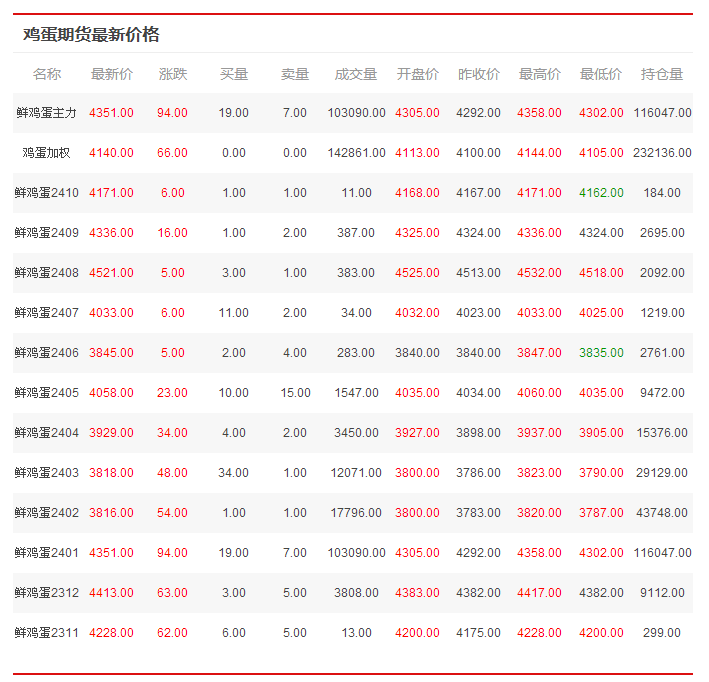
Task: Open the 鸡蛋加权 contract row
Action: [46, 153]
